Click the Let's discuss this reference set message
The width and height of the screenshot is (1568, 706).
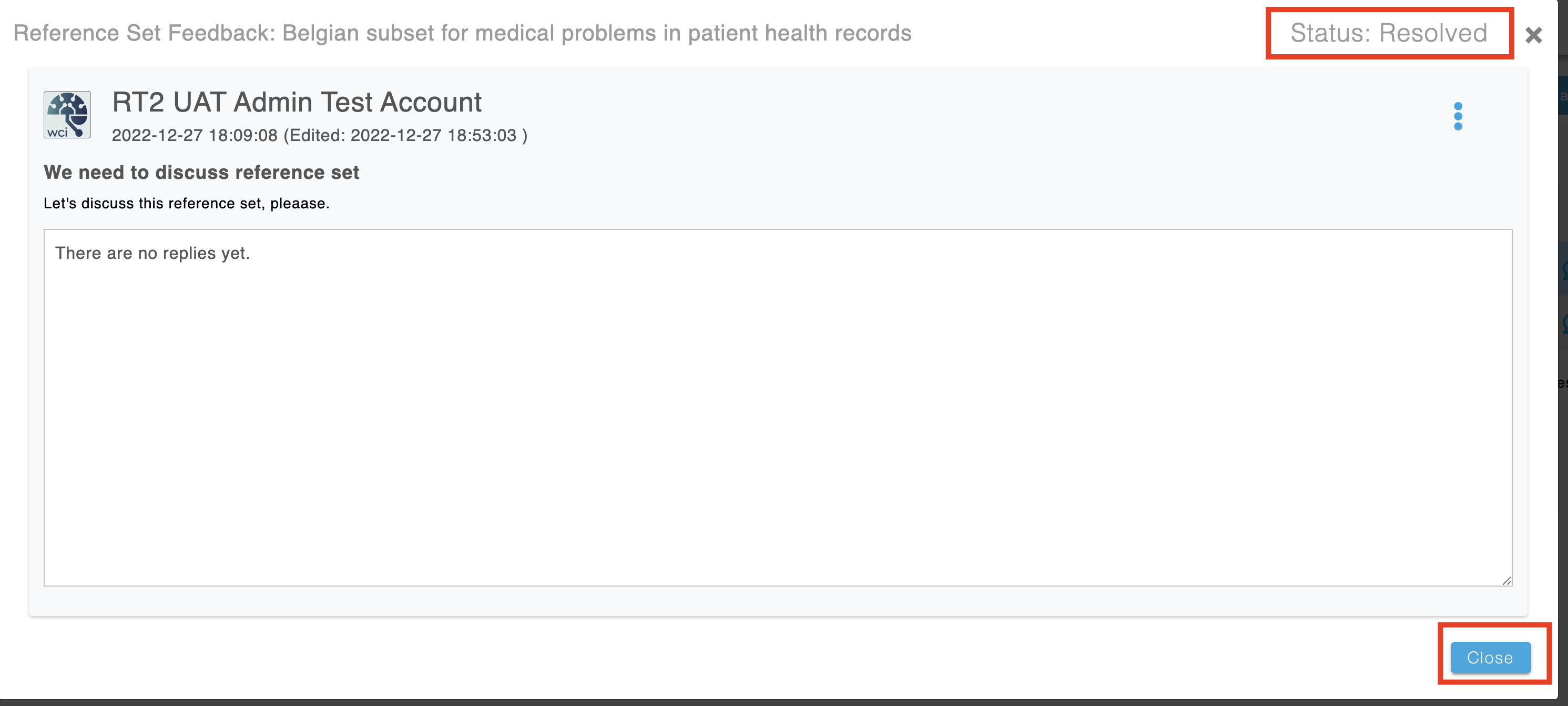coord(186,204)
